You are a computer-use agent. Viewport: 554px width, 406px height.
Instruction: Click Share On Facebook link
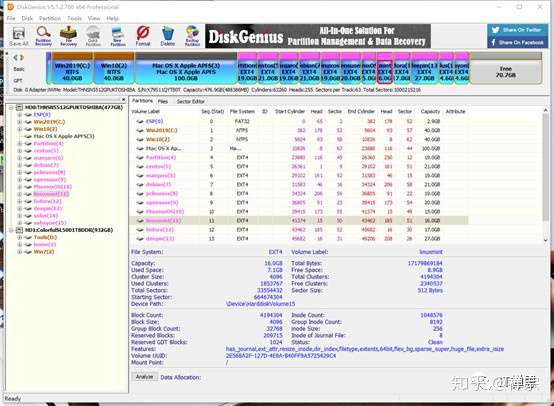[x=521, y=43]
